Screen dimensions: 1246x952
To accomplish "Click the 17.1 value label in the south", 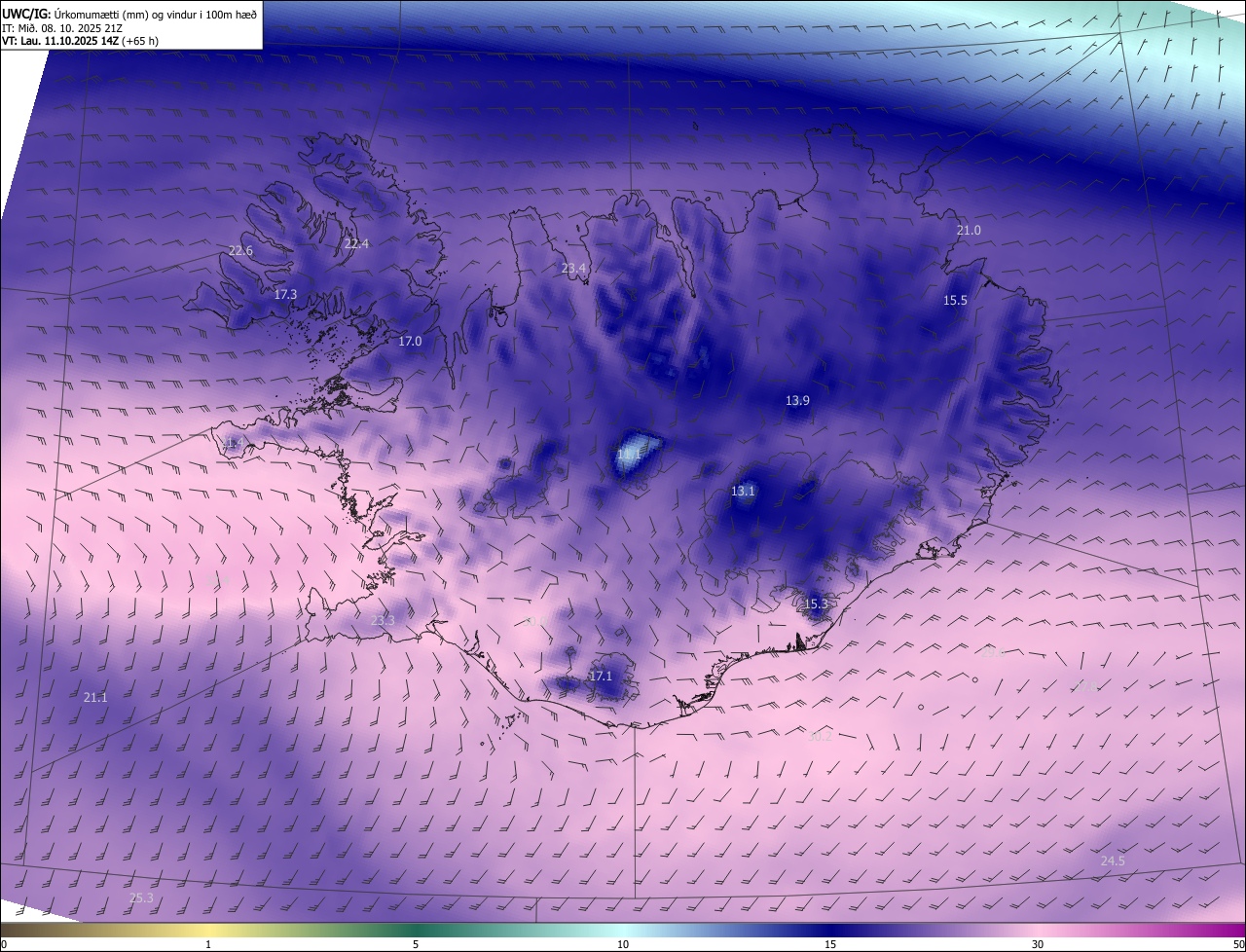I will point(601,677).
